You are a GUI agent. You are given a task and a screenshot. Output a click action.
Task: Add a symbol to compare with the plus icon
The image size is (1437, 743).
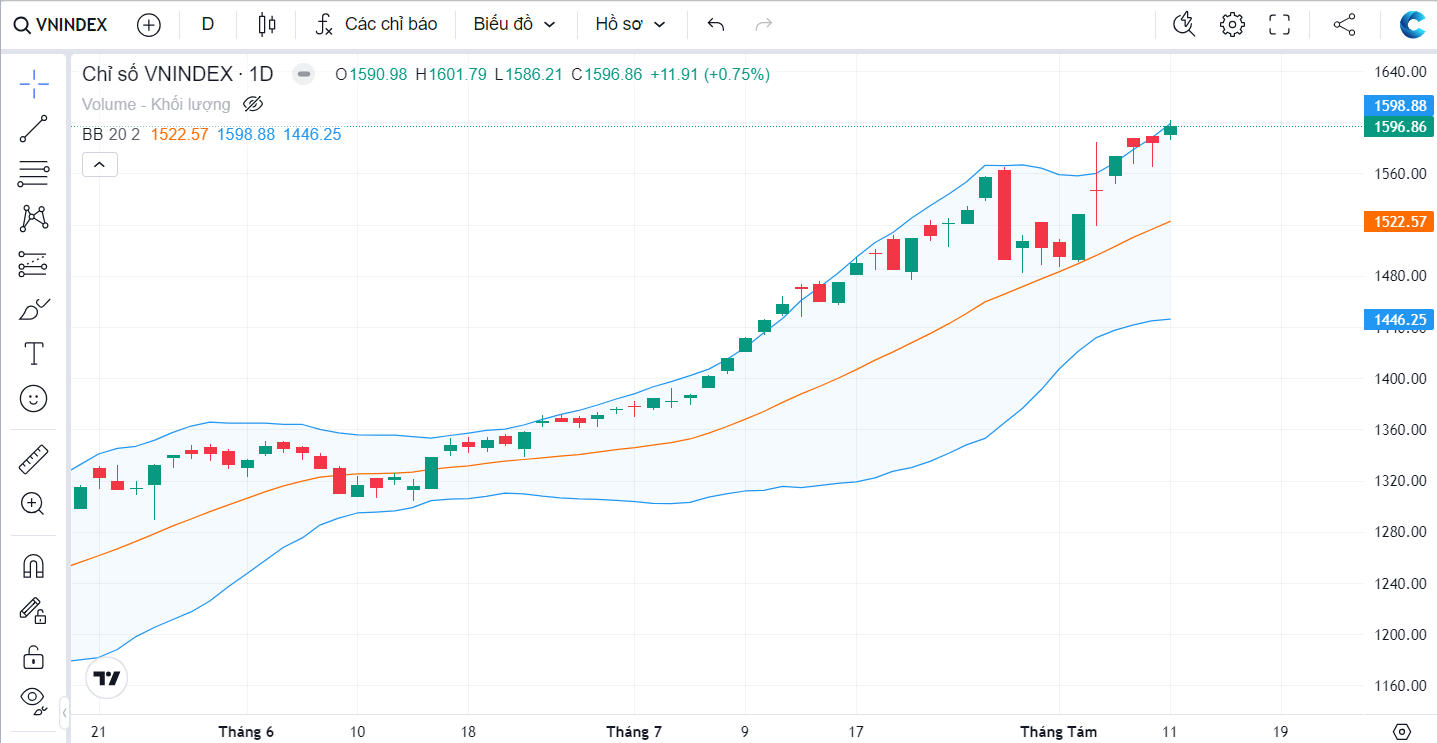click(149, 25)
